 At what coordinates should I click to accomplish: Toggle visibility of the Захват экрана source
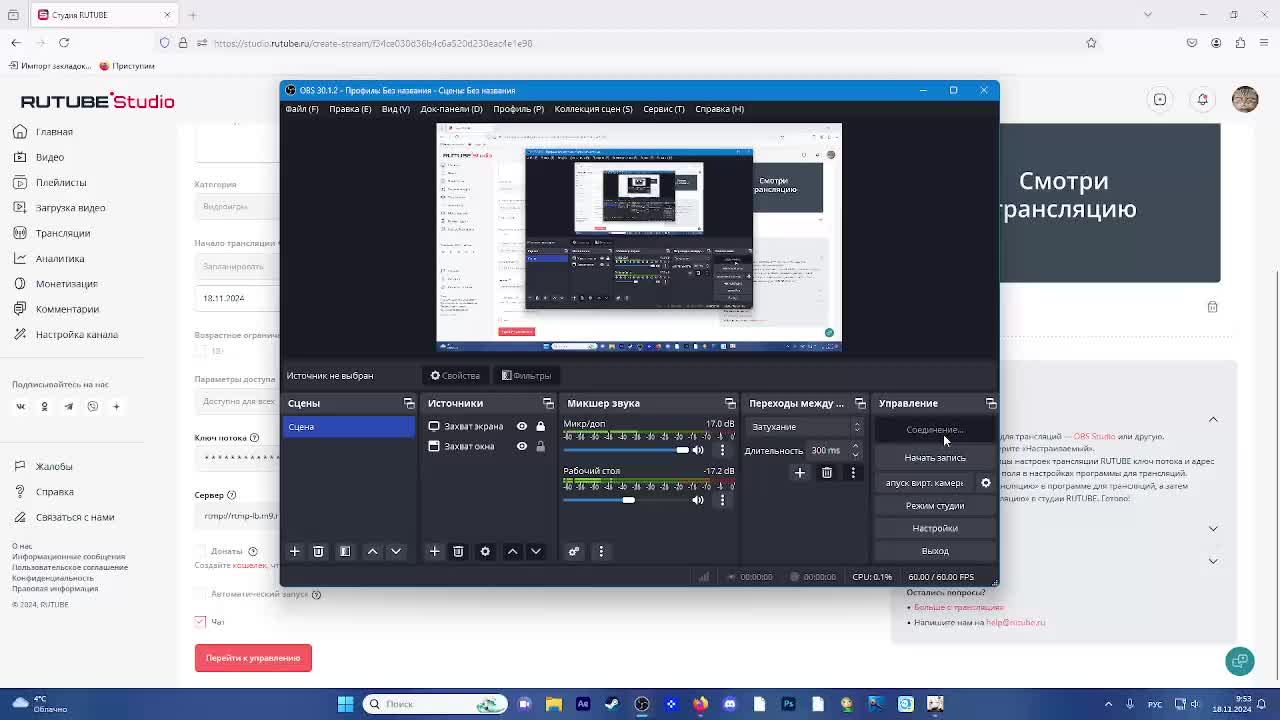pyautogui.click(x=521, y=426)
